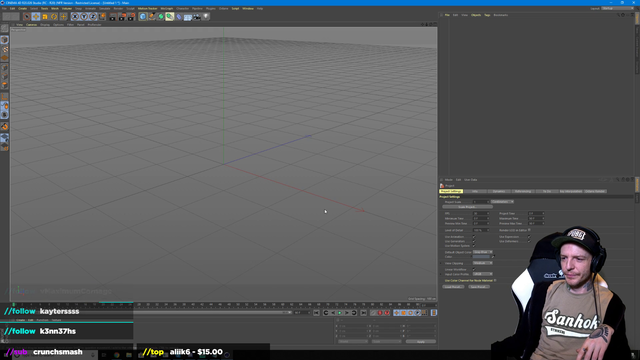
Task: Open Project Scale units dropdown
Action: [x=502, y=202]
